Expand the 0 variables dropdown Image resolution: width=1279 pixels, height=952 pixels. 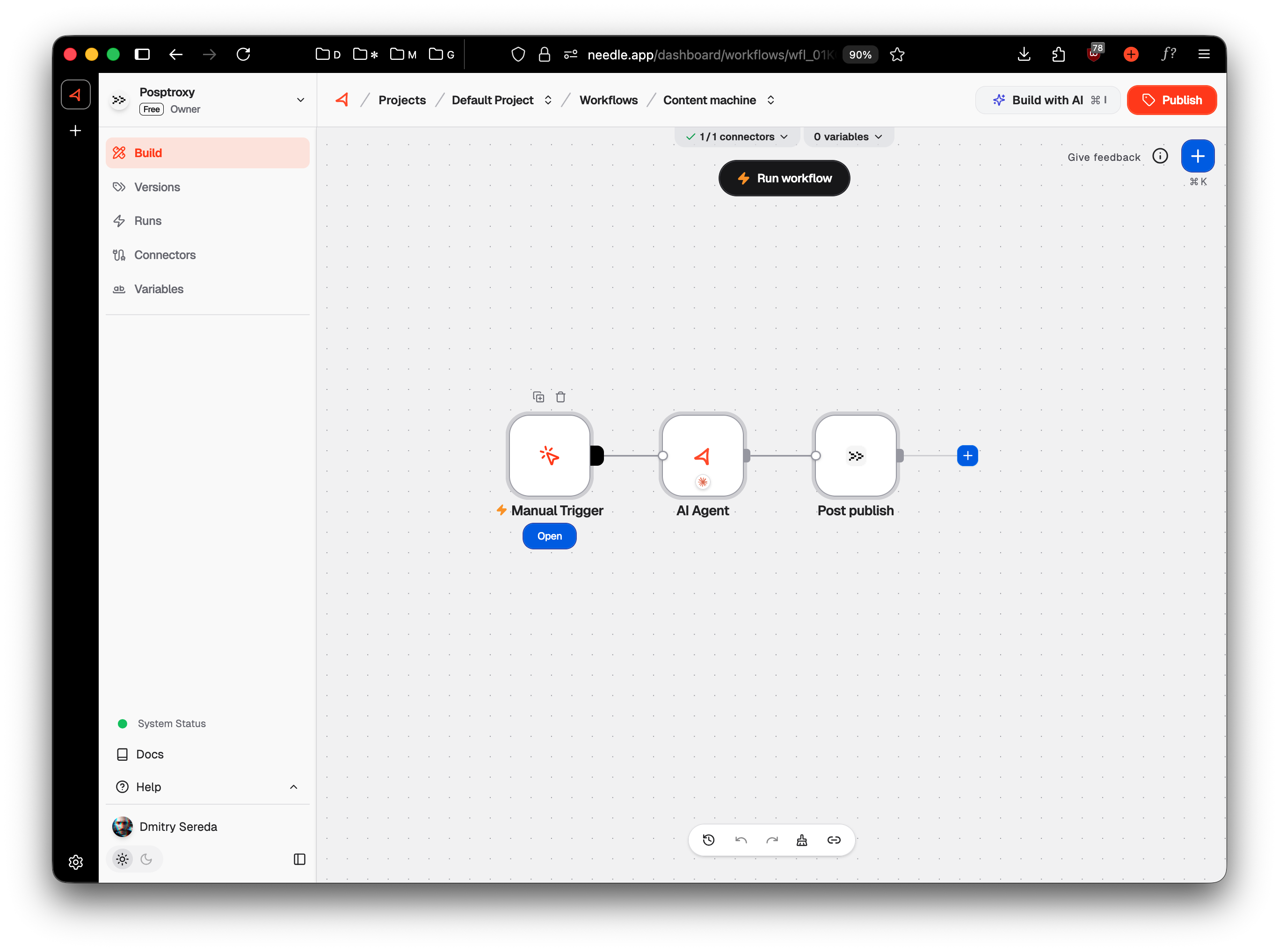(x=848, y=137)
